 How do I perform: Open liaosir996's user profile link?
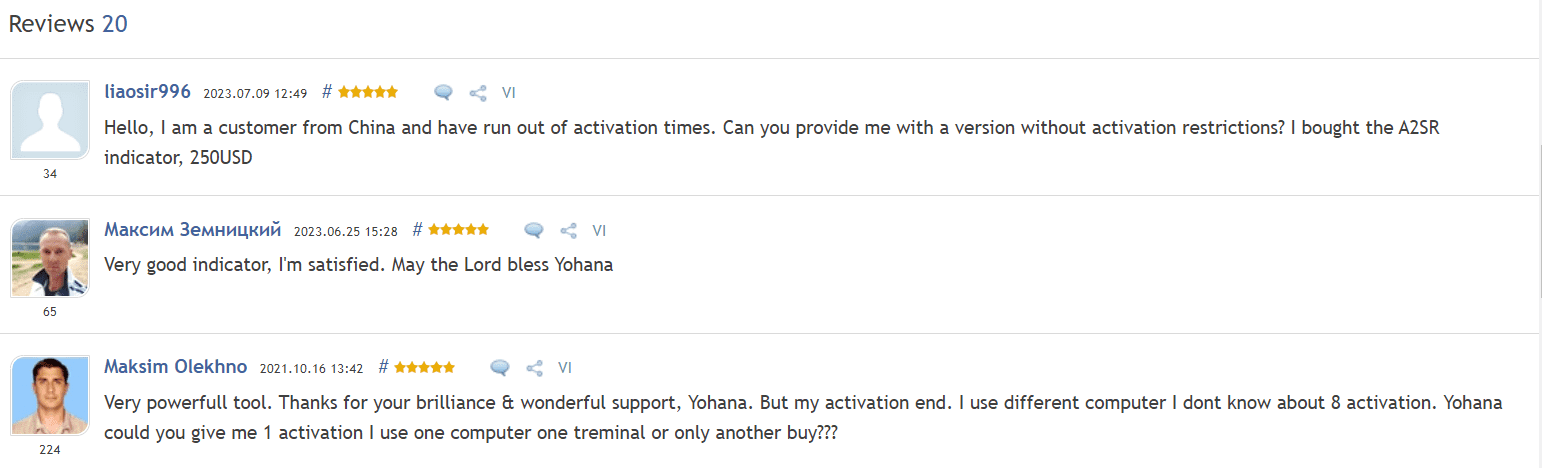tap(147, 92)
